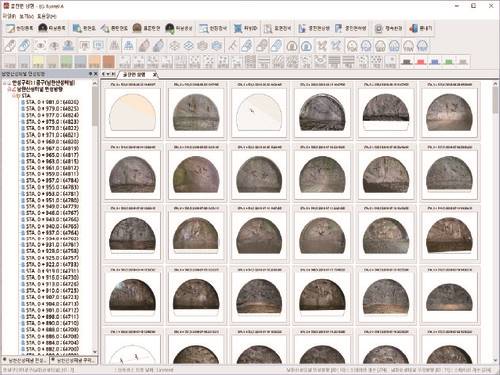Viewport: 500px width, 375px height.
Task: Click the blue person icon in second toolbar
Action: 68,45
